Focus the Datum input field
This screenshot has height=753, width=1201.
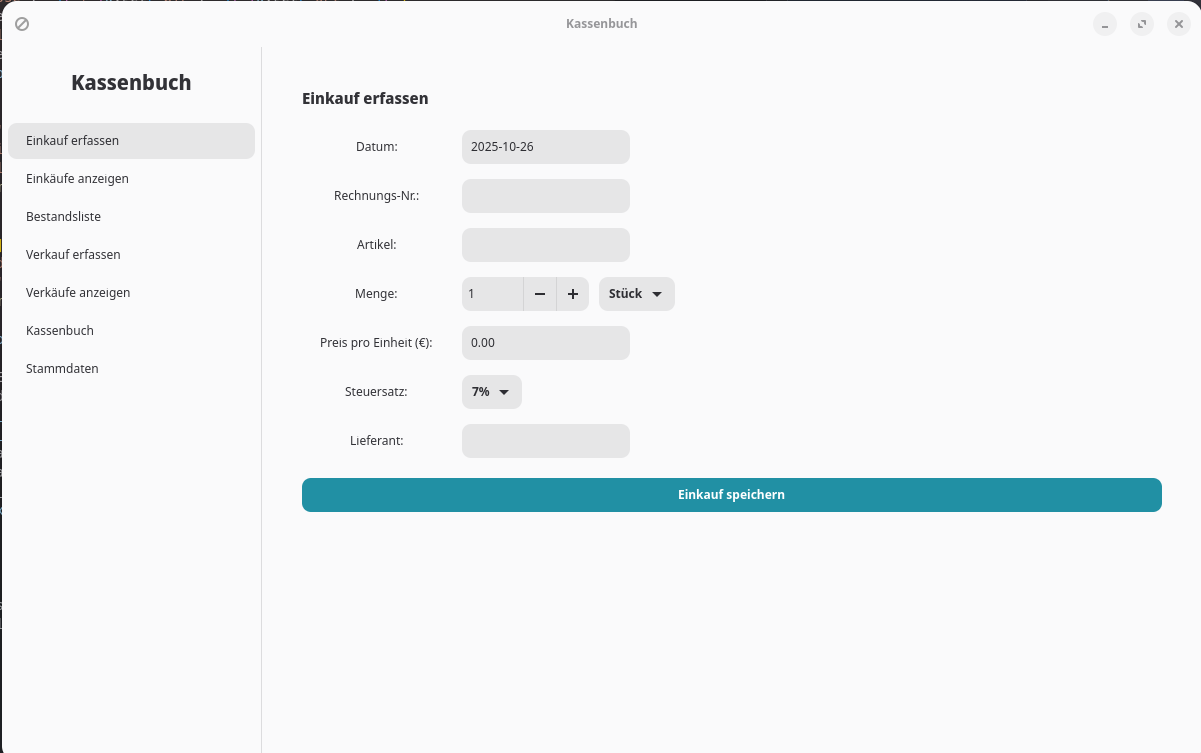pyautogui.click(x=545, y=147)
